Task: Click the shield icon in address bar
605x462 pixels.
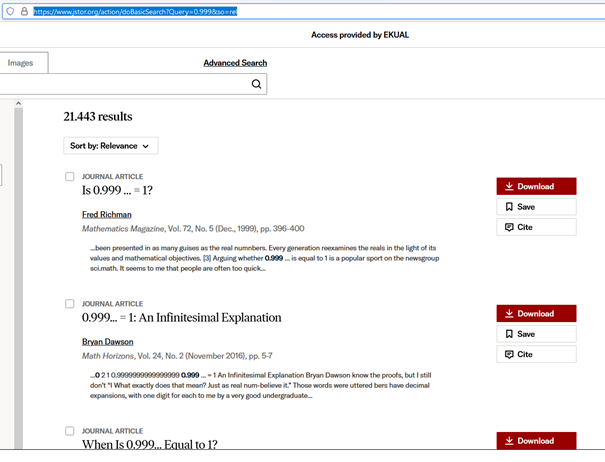Action: pos(9,11)
